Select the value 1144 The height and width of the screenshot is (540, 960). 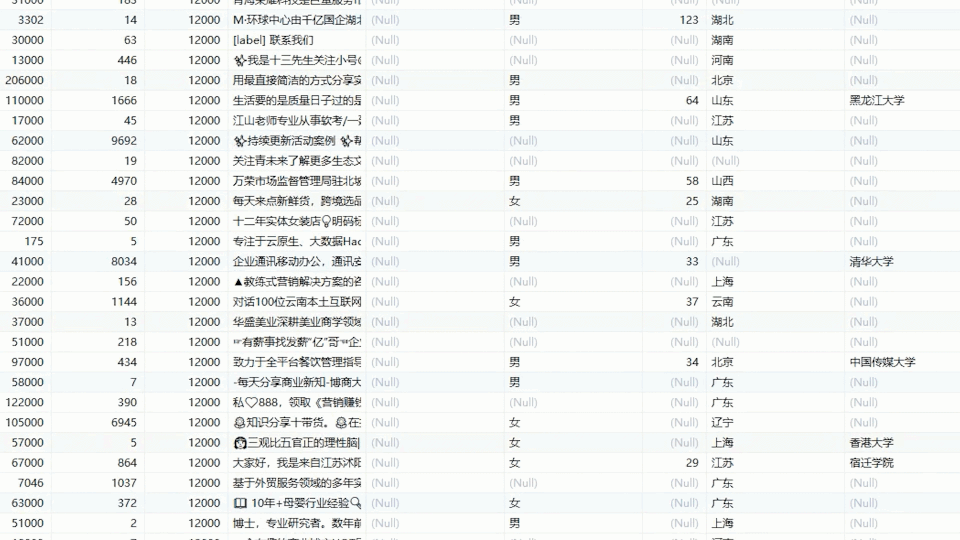click(124, 302)
